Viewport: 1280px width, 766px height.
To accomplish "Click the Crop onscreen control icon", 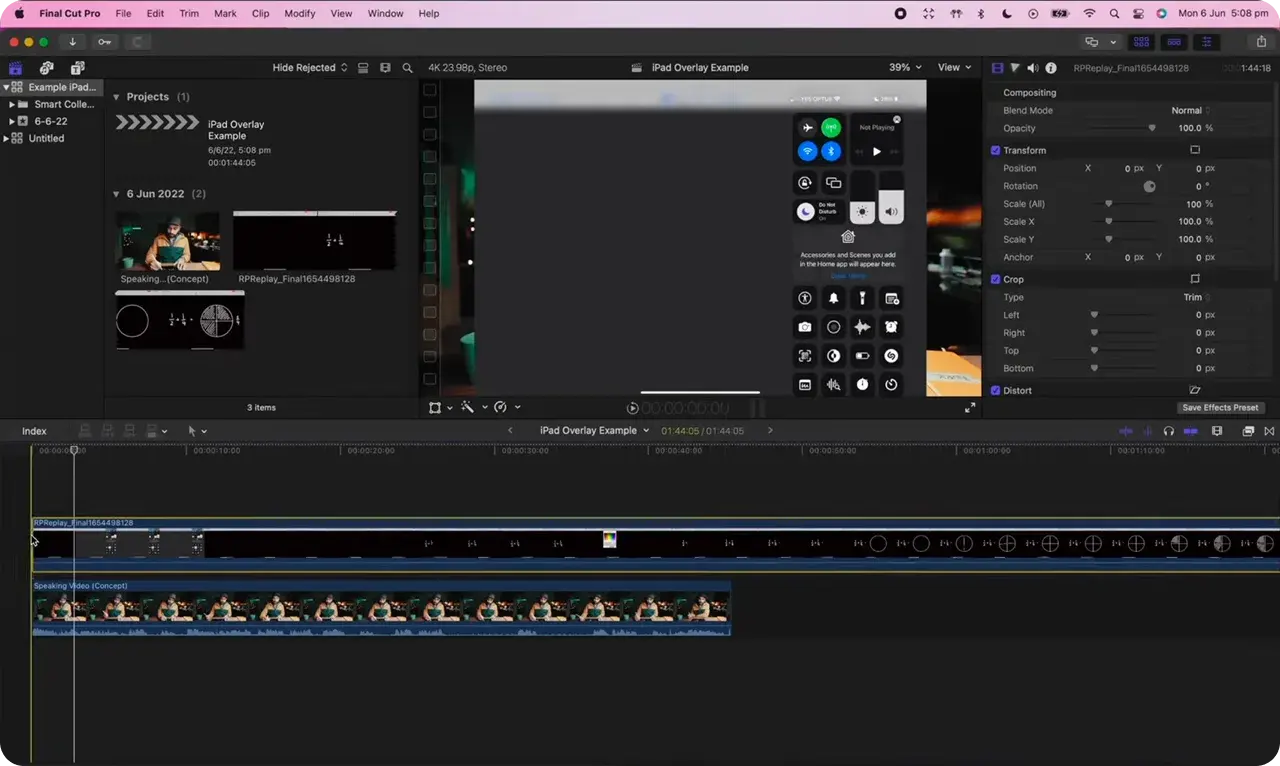I will [1194, 279].
